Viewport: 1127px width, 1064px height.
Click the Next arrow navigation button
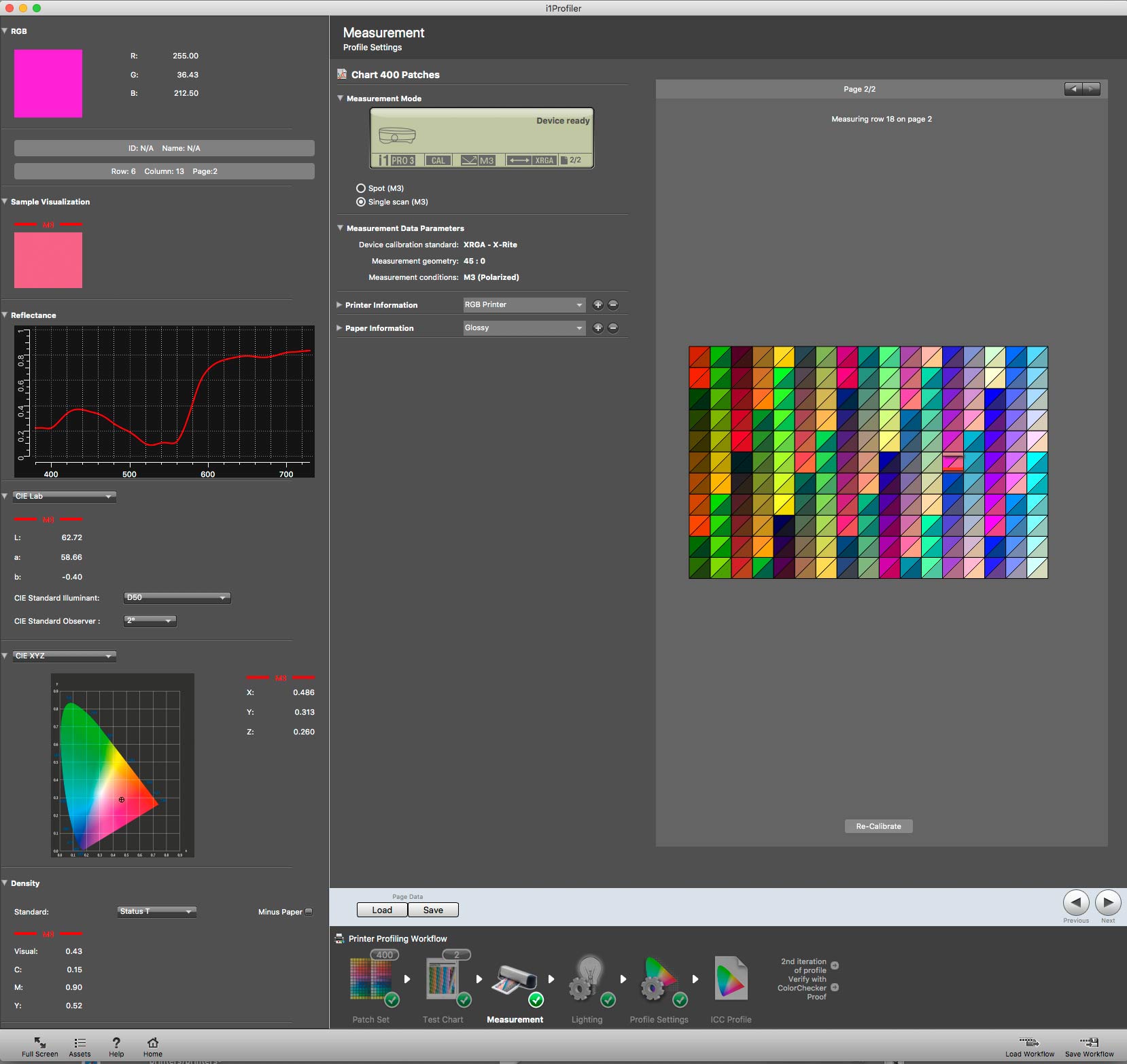click(1108, 903)
